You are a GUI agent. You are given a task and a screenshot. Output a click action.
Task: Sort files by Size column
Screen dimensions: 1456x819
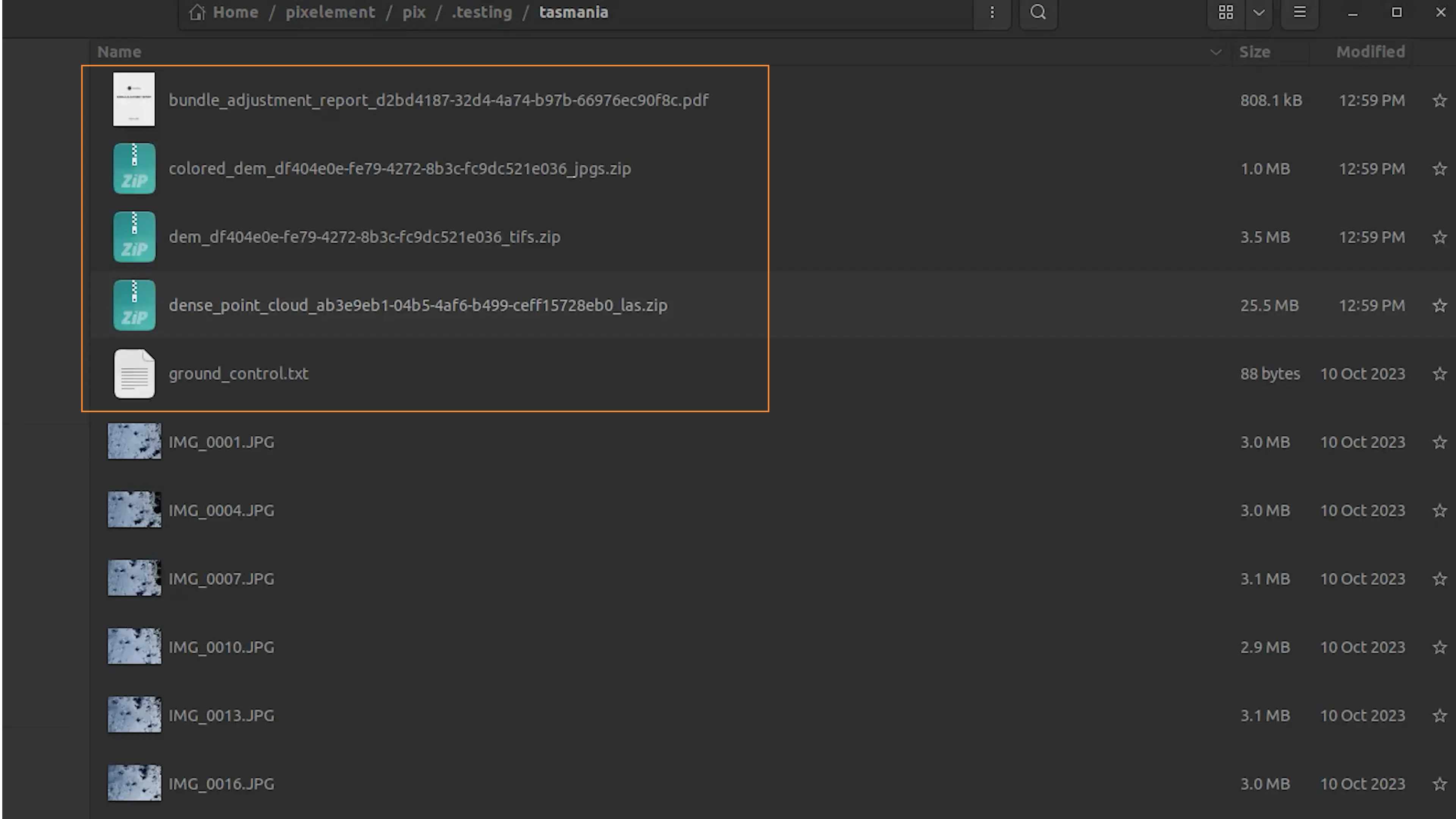pyautogui.click(x=1254, y=52)
